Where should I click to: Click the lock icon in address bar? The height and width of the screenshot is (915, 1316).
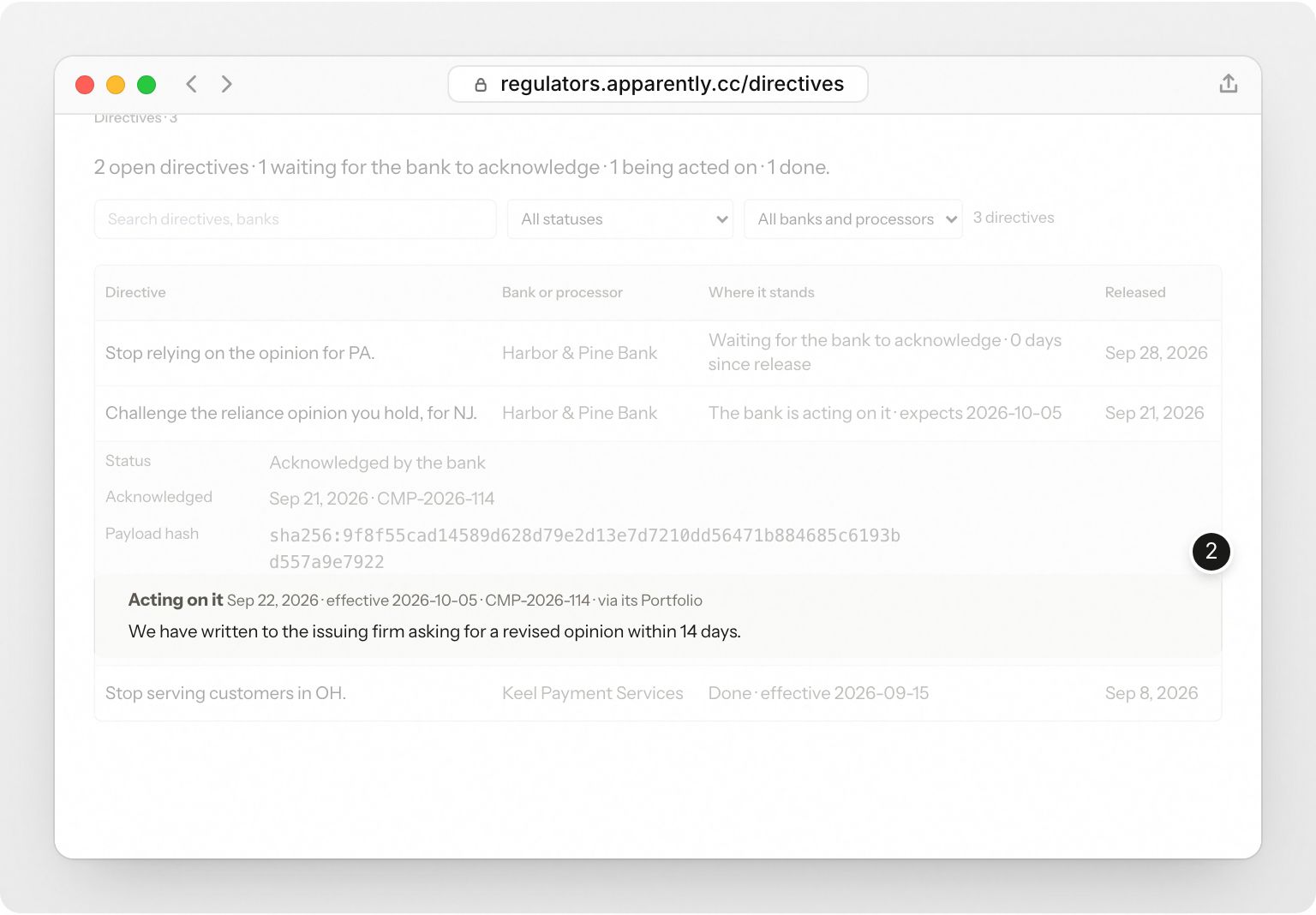[481, 84]
